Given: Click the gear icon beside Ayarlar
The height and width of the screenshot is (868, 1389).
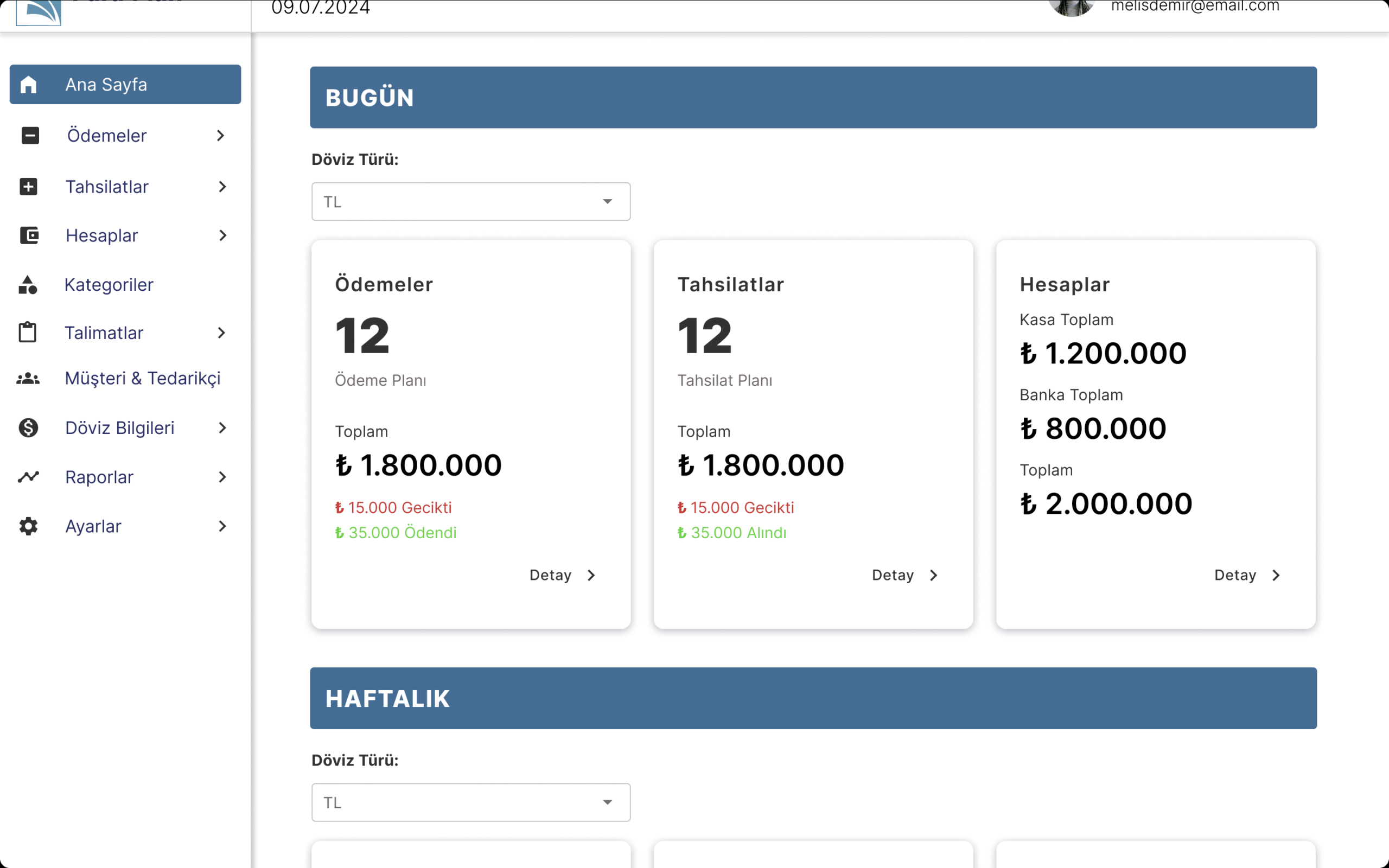Looking at the screenshot, I should point(28,526).
